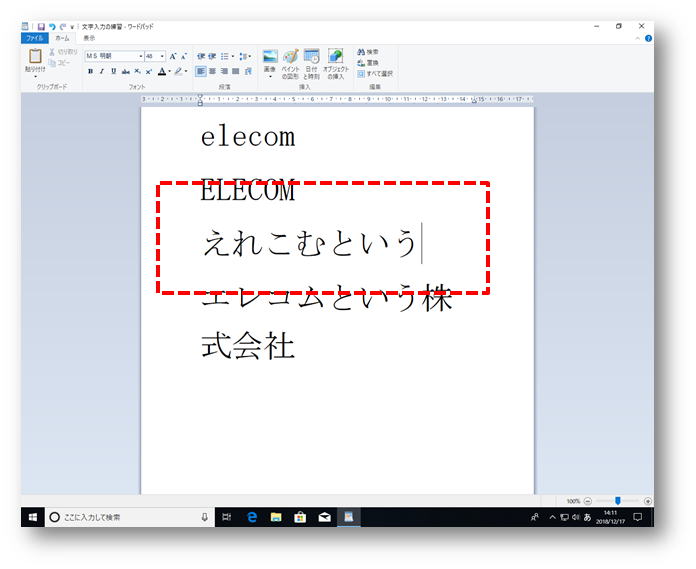Select Align text right

coord(224,71)
